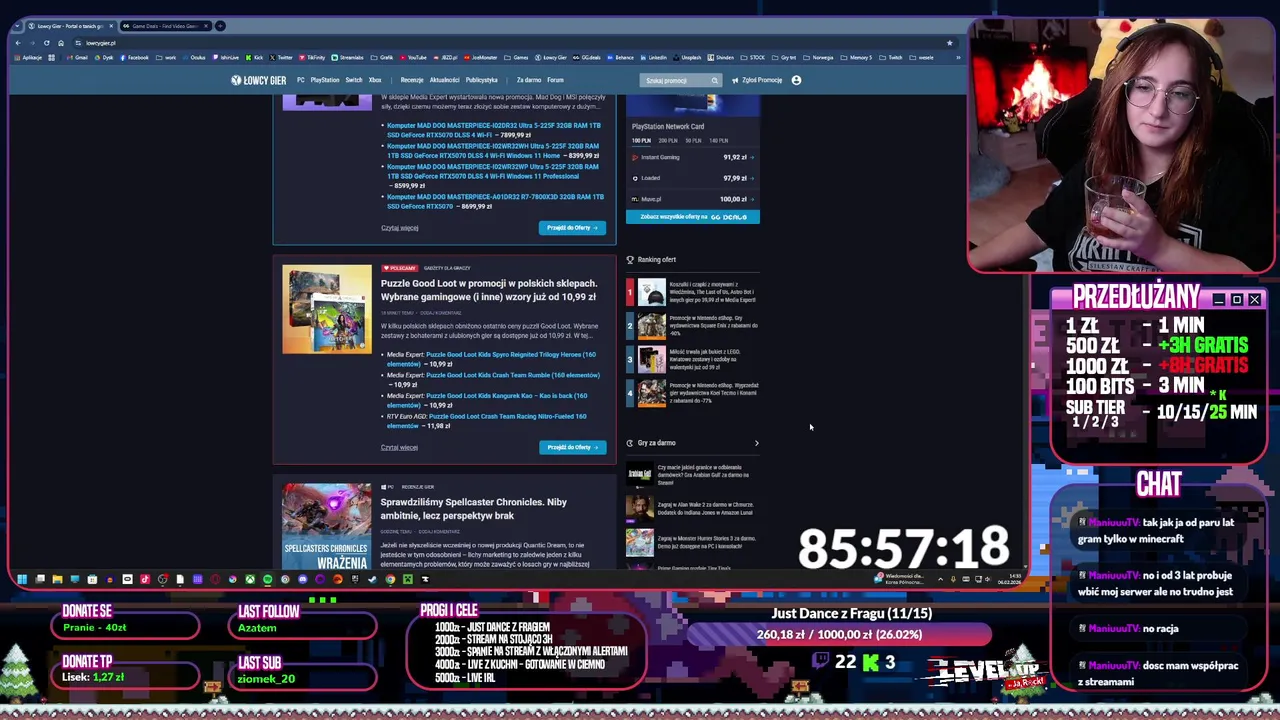Screen dimensions: 1280x720
Task: Switch to Game Deals browser tab
Action: point(166,26)
